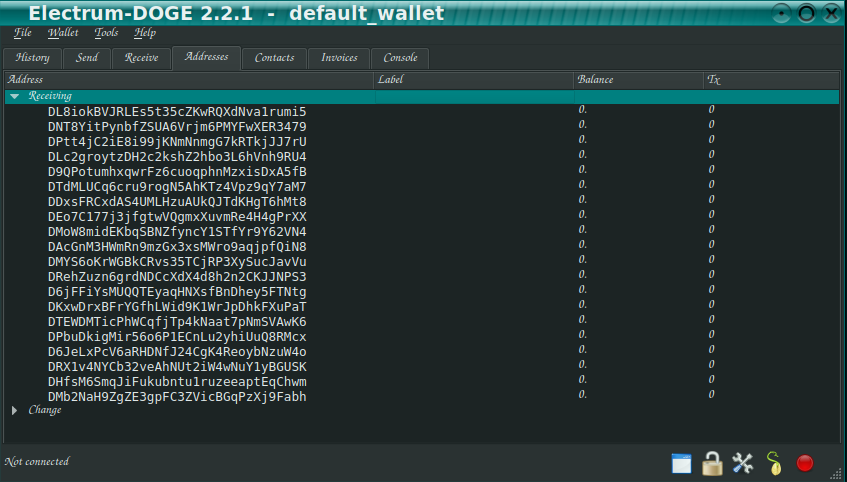Select address DRX1v4NYCb32veAhNUt2iW4wNuY1yBGUSK
The height and width of the screenshot is (482, 847).
tap(177, 367)
